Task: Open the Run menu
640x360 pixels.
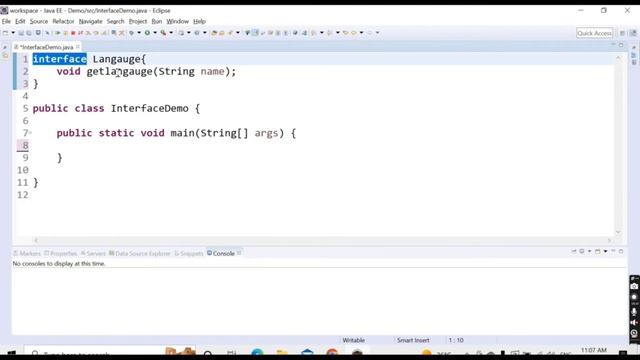Action: coord(157,21)
